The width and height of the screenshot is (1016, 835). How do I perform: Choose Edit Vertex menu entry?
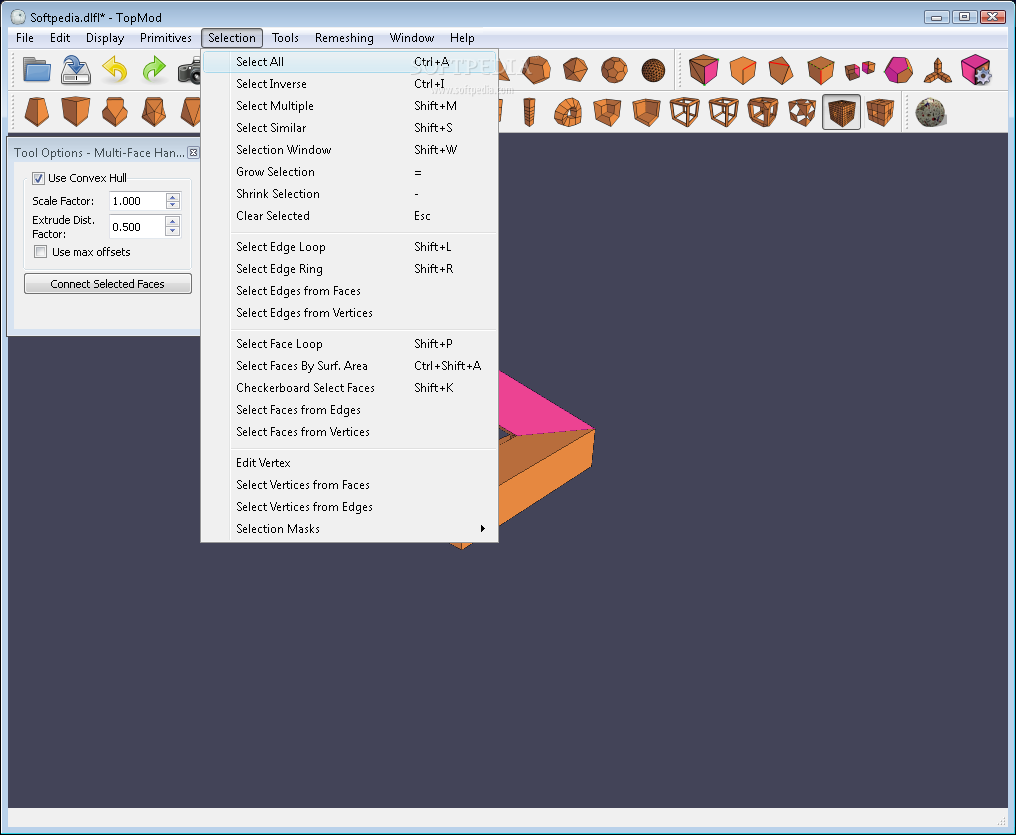tap(350, 463)
